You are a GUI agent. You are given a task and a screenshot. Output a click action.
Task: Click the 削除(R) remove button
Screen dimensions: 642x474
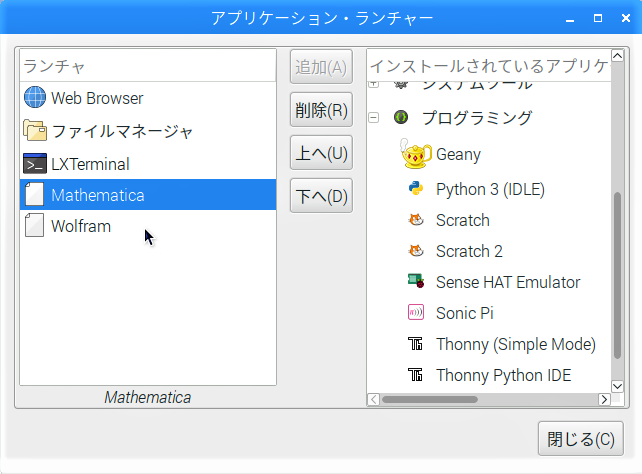point(321,110)
